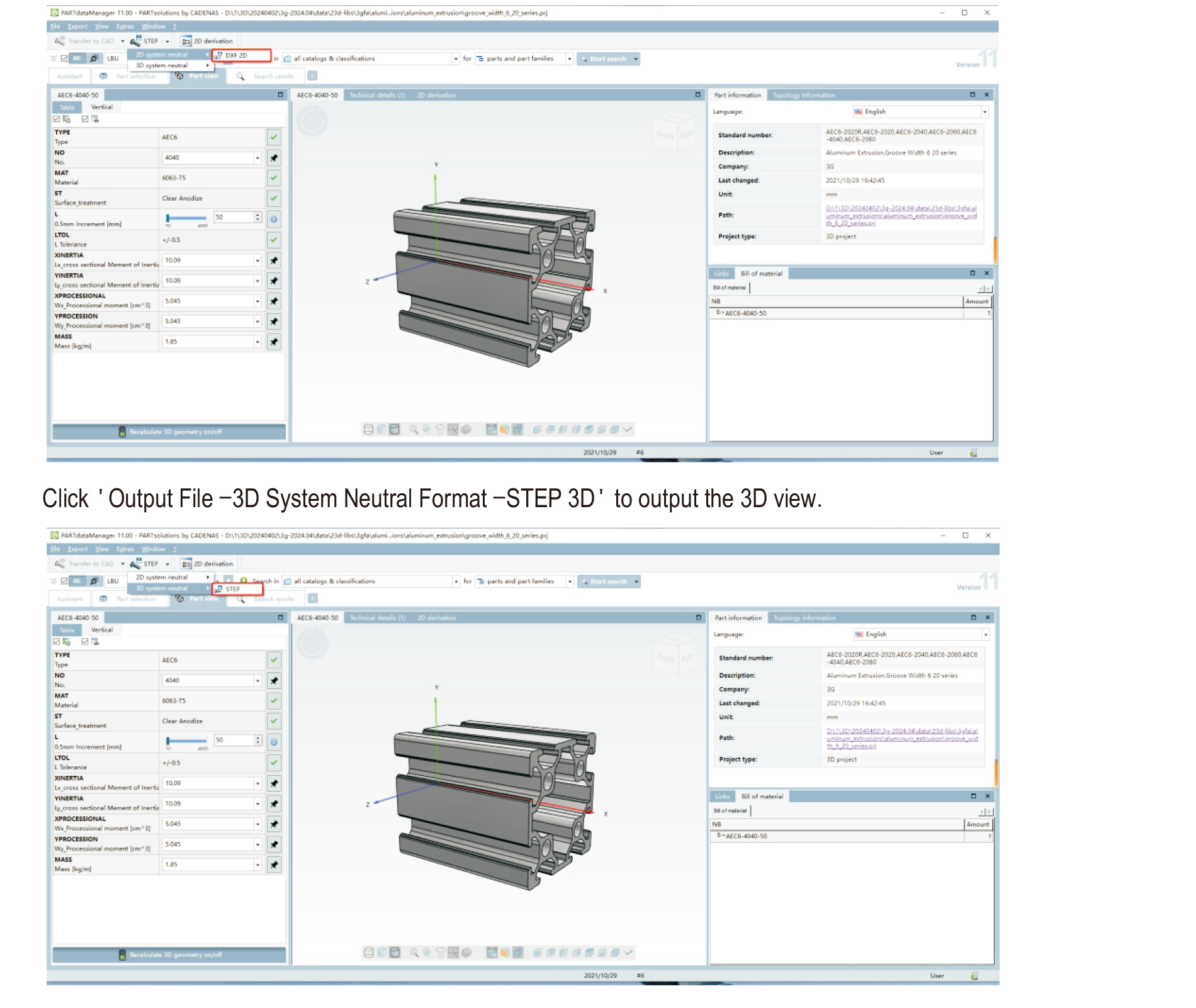Click 'Recalculate 3D geometry on/off' in upper screenshot
1196x1008 pixels.
(x=169, y=432)
